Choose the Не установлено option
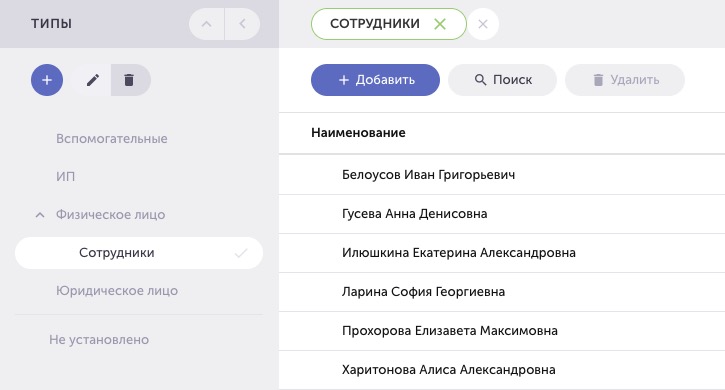 point(99,340)
